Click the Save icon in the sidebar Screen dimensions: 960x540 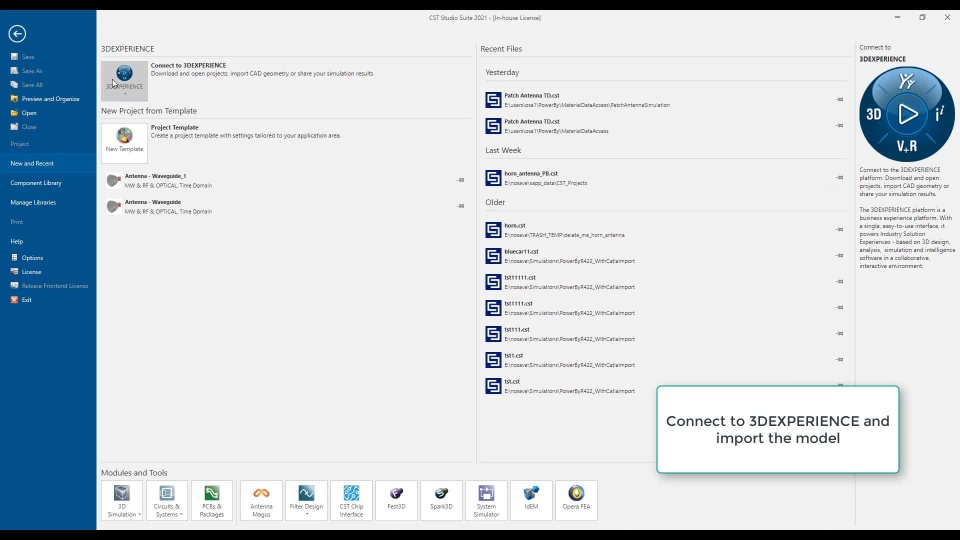[x=15, y=56]
